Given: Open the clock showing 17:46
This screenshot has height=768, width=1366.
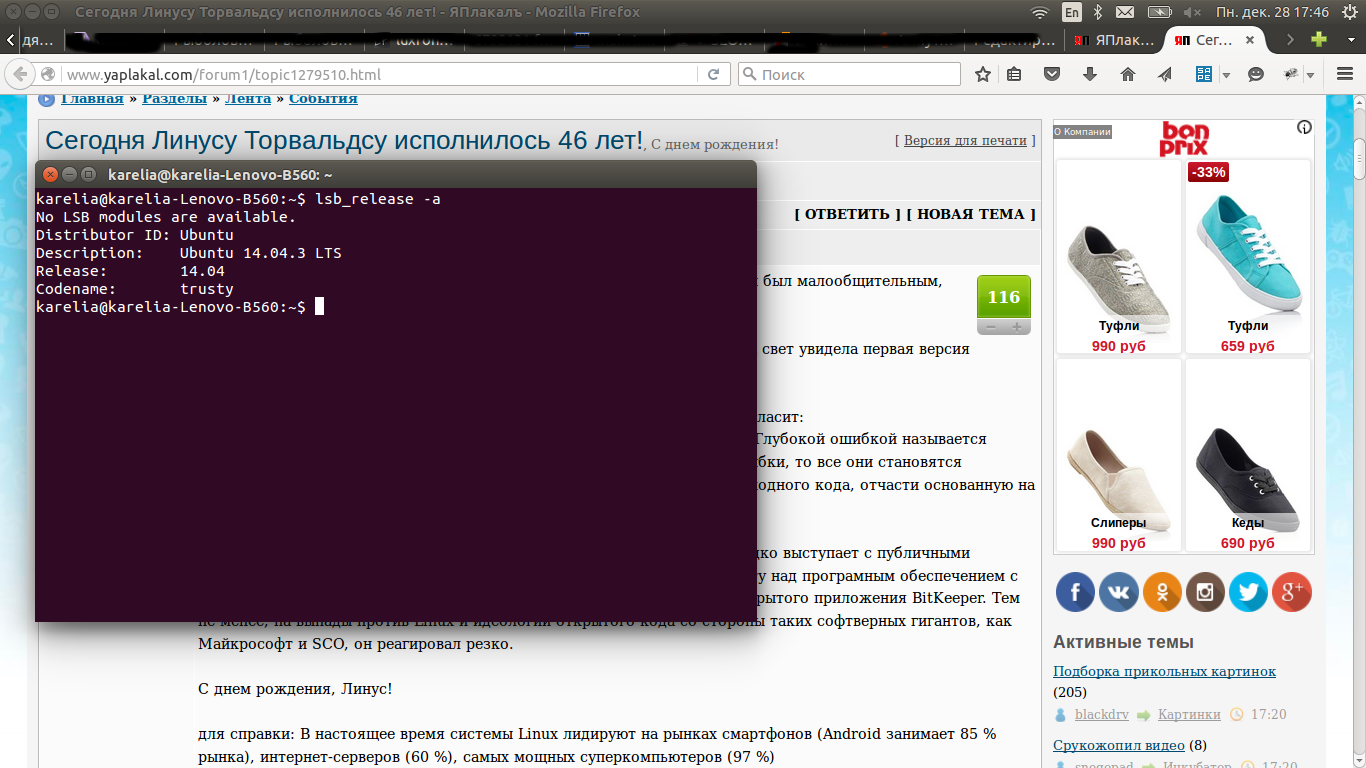Looking at the screenshot, I should [x=1271, y=12].
